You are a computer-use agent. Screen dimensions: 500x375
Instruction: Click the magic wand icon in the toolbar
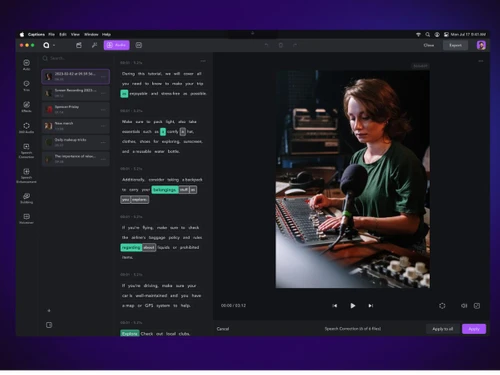tap(94, 45)
